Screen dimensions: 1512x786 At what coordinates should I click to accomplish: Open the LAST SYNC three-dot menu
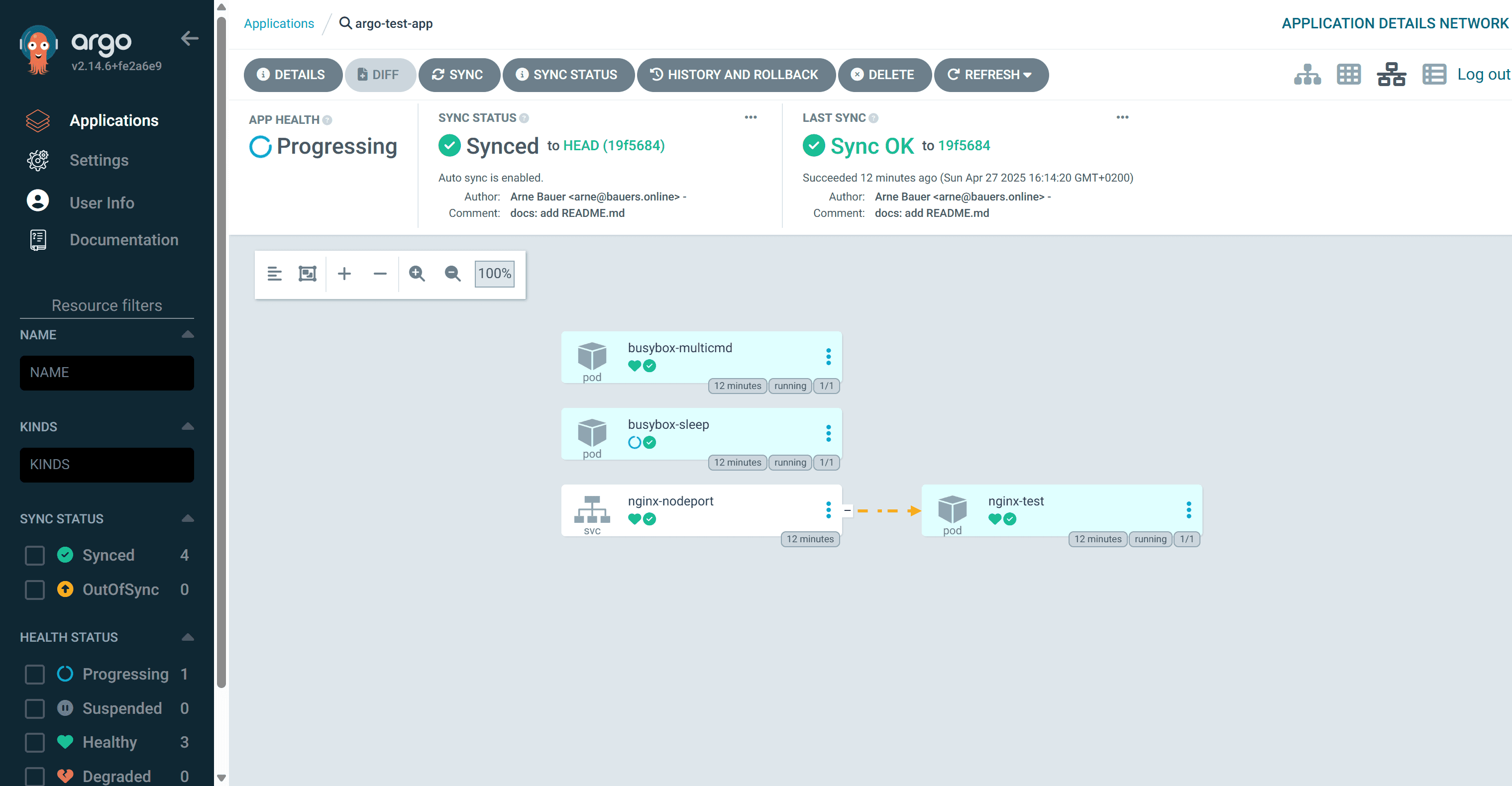[1122, 117]
